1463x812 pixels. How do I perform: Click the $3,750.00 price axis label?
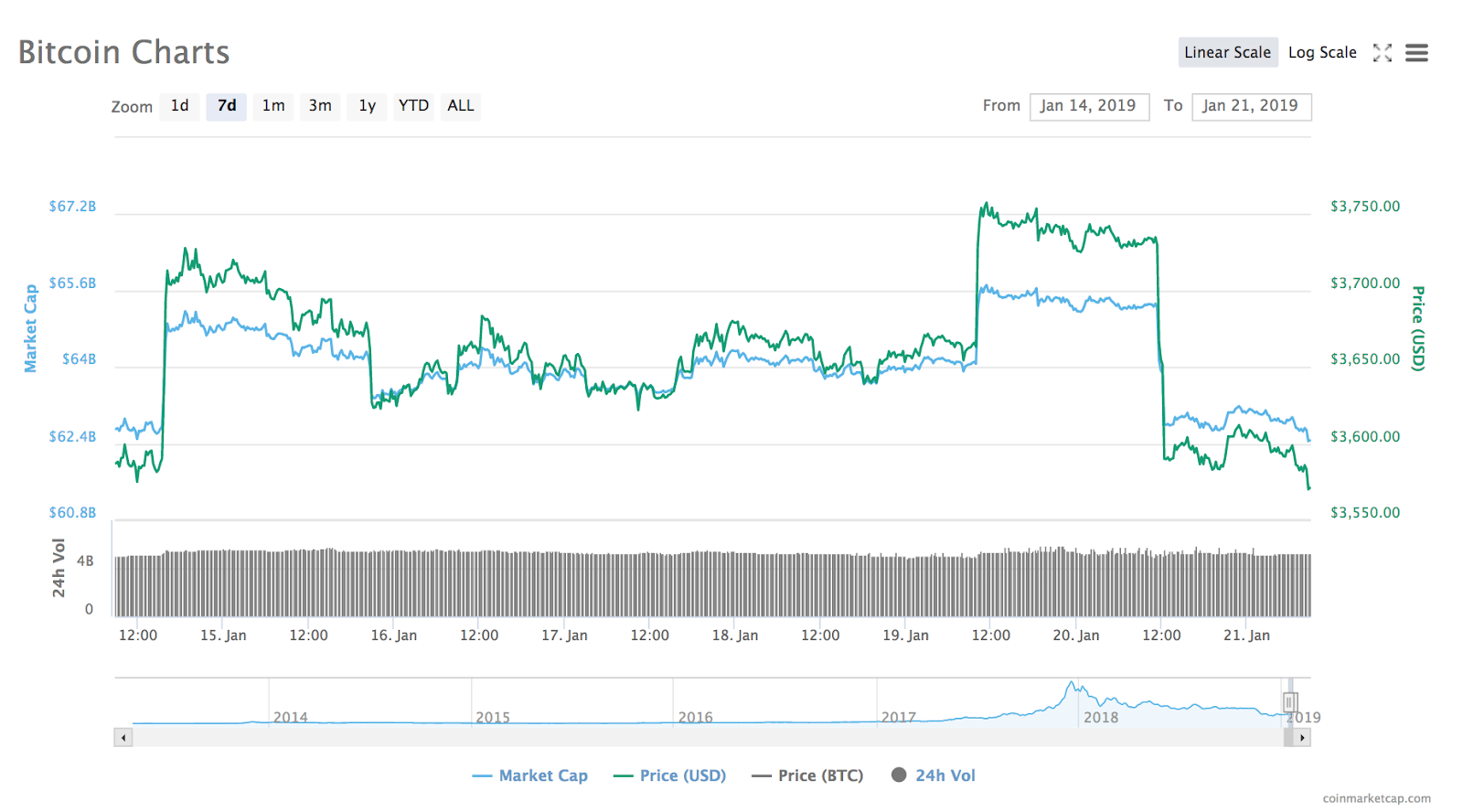coord(1365,207)
